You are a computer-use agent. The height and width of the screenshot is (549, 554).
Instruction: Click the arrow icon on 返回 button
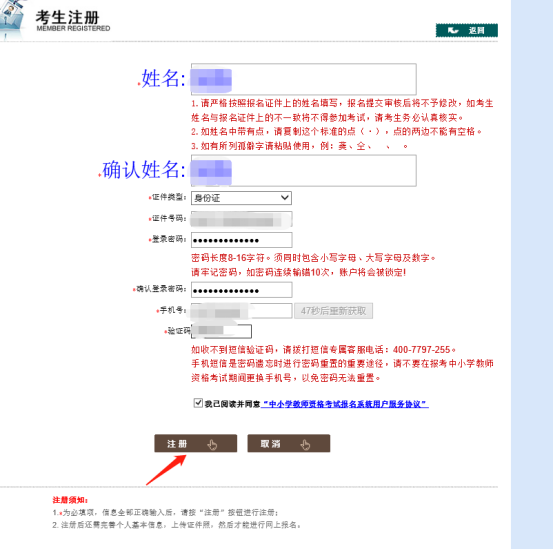click(x=453, y=30)
